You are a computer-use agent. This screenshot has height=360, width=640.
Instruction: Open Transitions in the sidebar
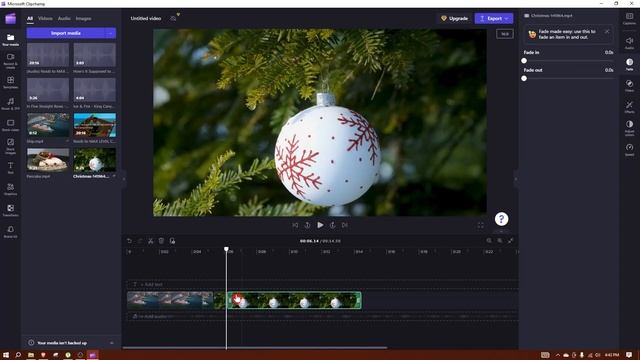[x=11, y=211]
